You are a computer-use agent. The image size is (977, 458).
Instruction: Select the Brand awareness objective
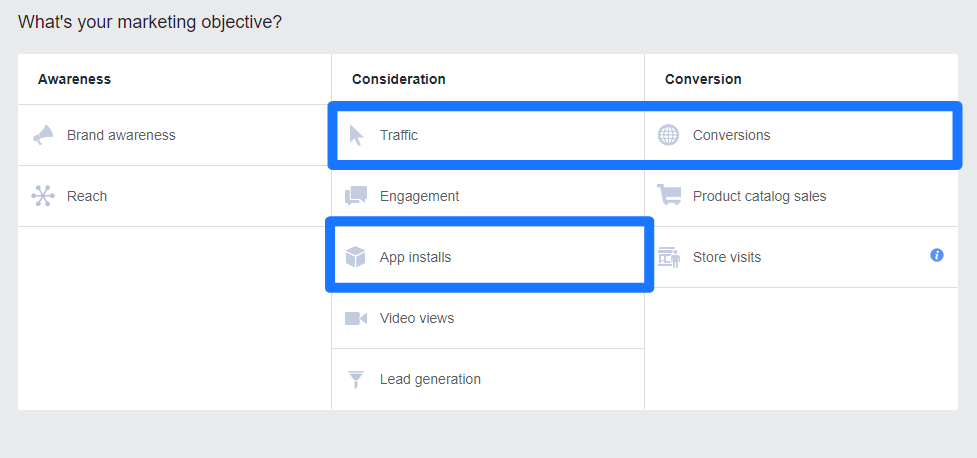tap(121, 135)
